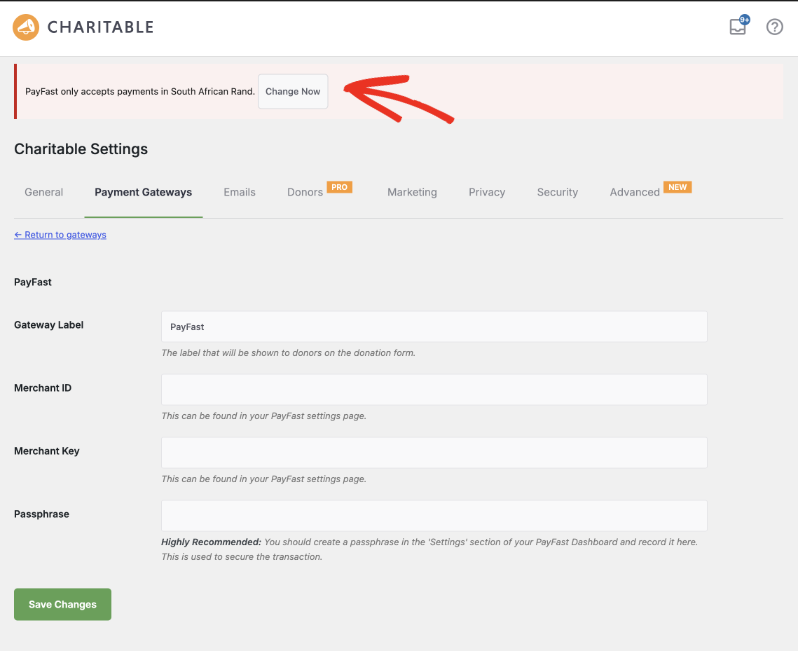Follow the Return to gateways link

(60, 235)
